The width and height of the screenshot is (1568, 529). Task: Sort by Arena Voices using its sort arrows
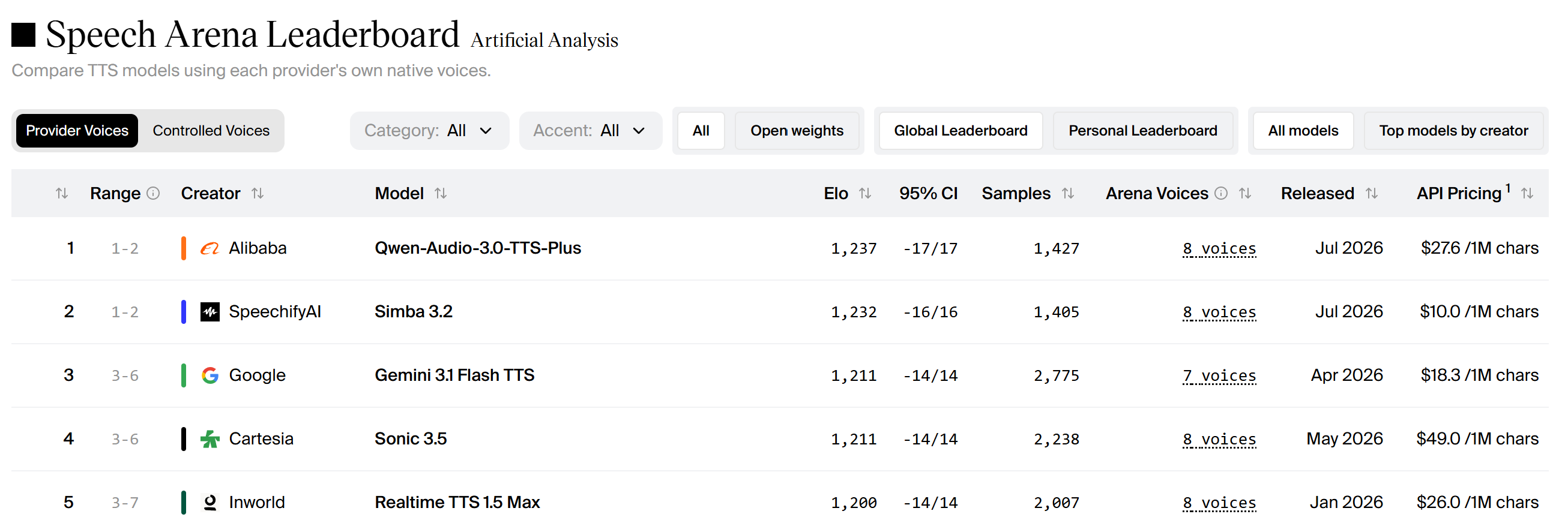click(1245, 193)
